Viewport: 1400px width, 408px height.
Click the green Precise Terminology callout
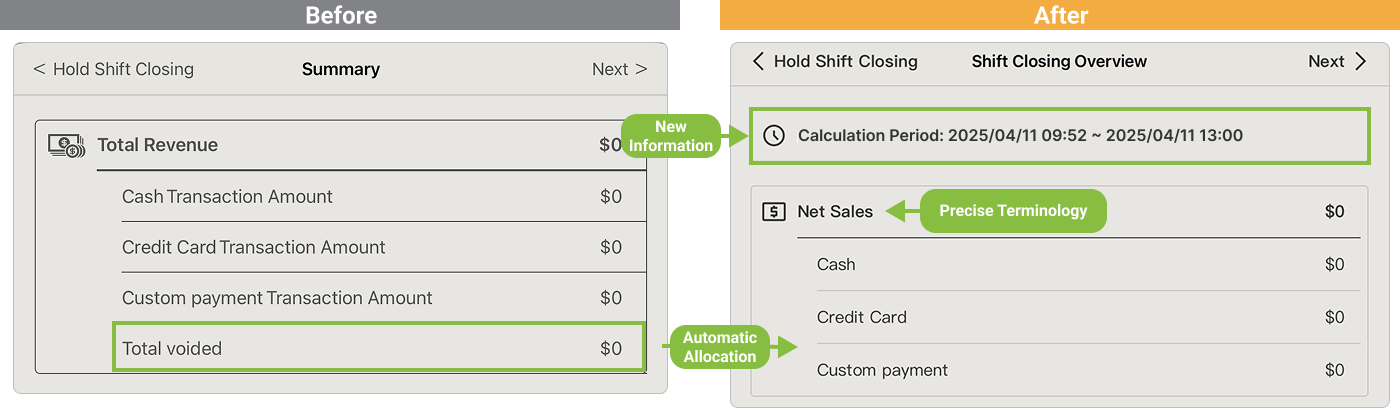1012,211
